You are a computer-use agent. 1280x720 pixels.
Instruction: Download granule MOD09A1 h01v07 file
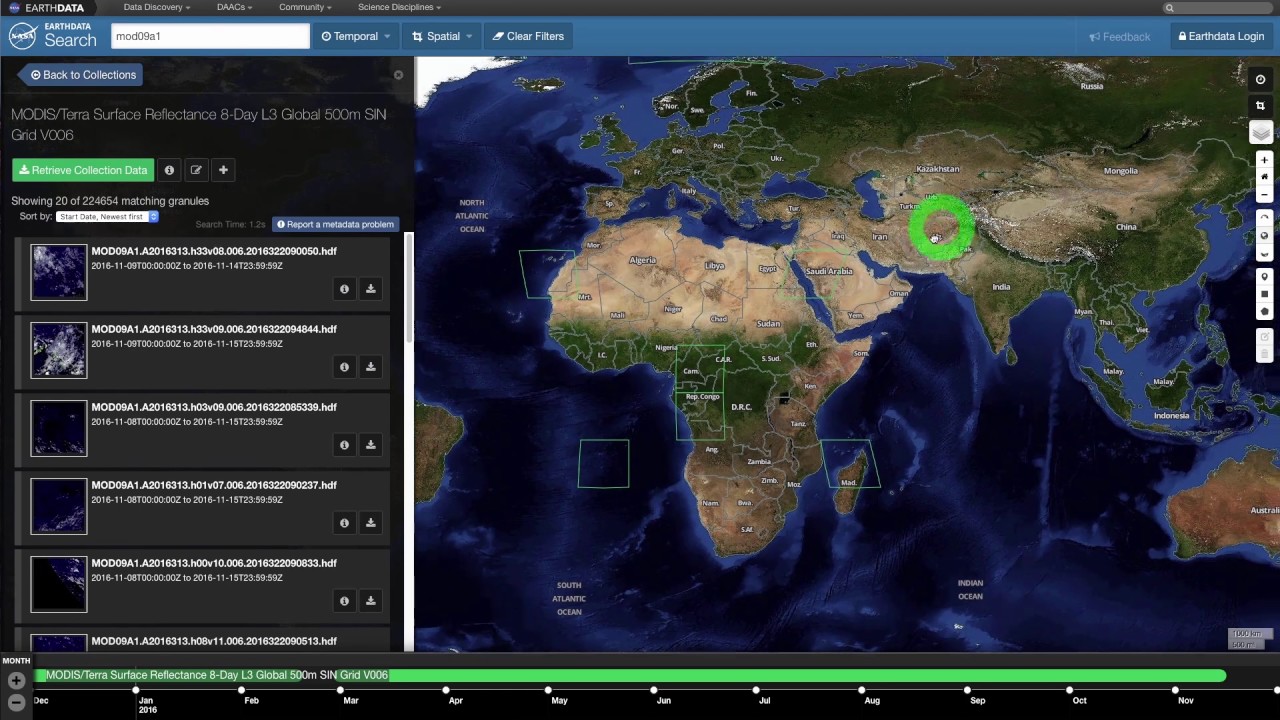tap(370, 523)
